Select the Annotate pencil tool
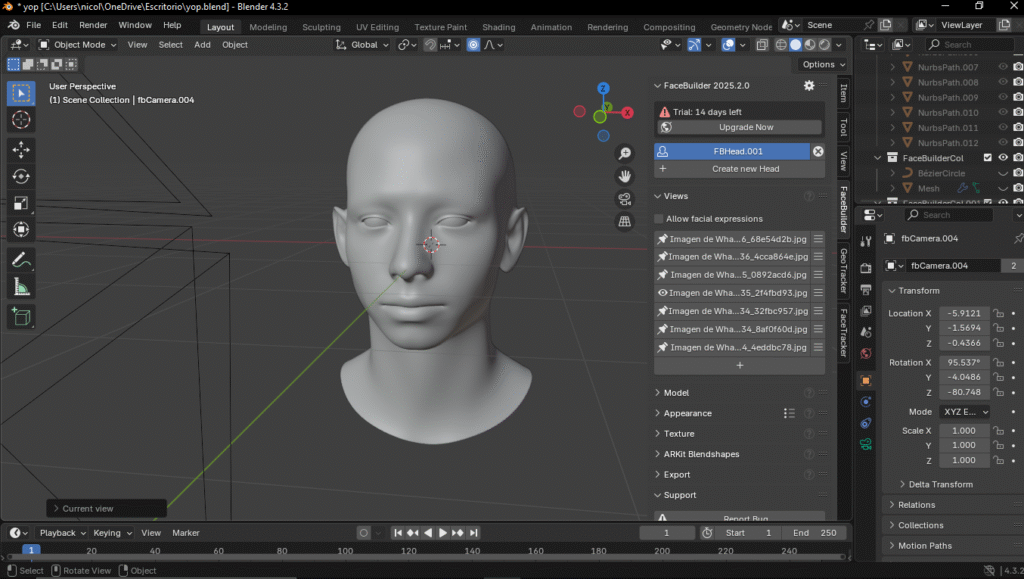This screenshot has height=579, width=1024. click(x=21, y=259)
